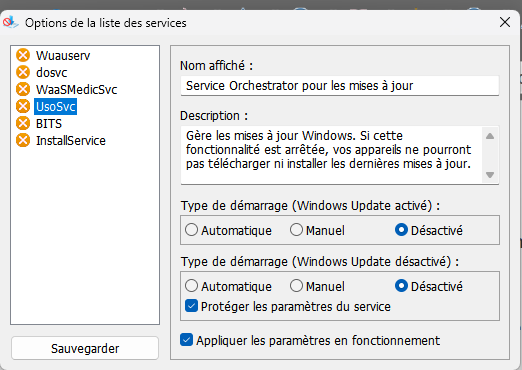Select the Wuauserv service in the list
Viewport: 522px width, 370px height.
[63, 55]
